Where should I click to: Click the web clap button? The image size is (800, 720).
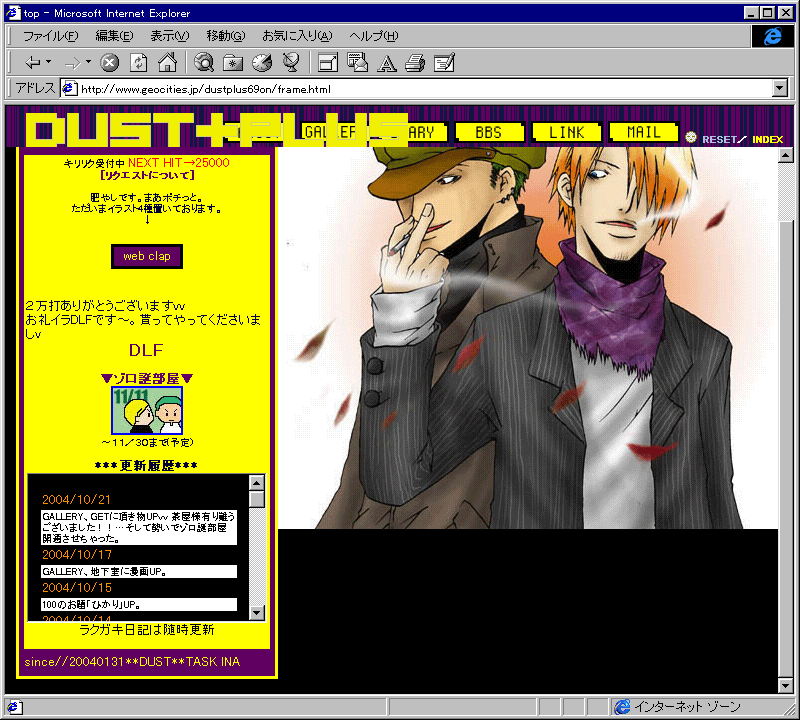[x=147, y=256]
